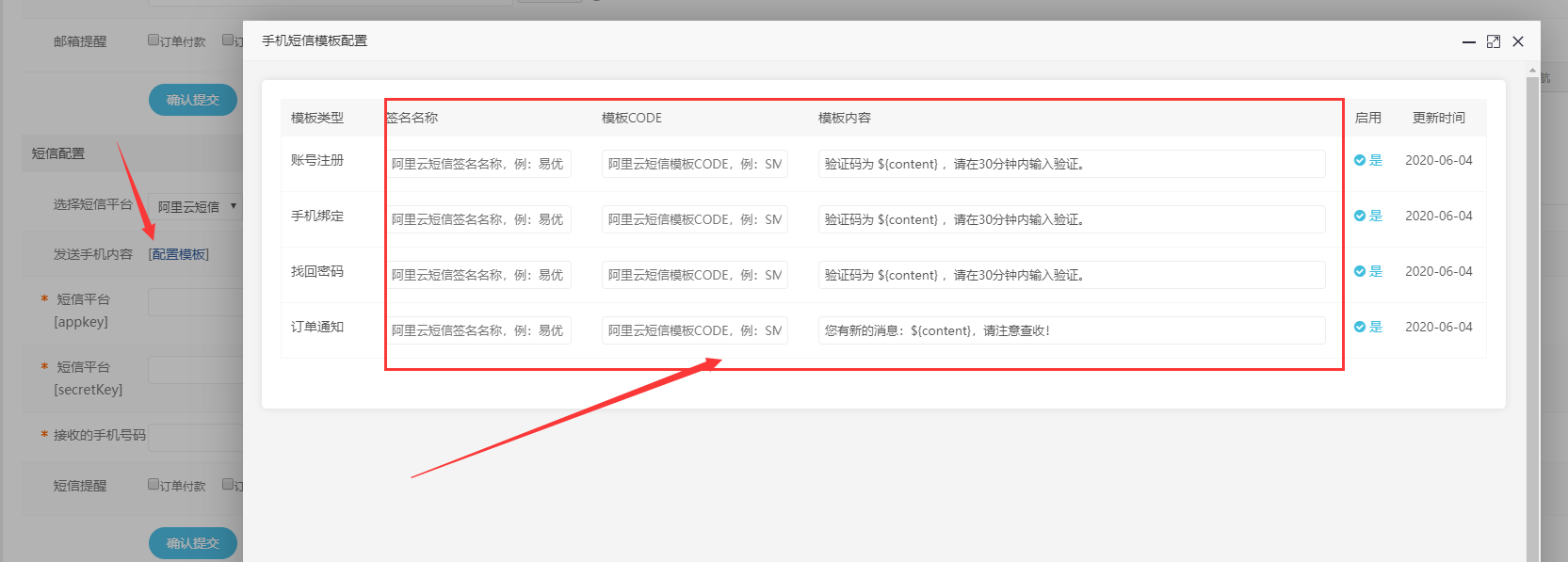Focus 模板CODE field for 手机绑定
This screenshot has width=1568, height=562.
point(695,219)
